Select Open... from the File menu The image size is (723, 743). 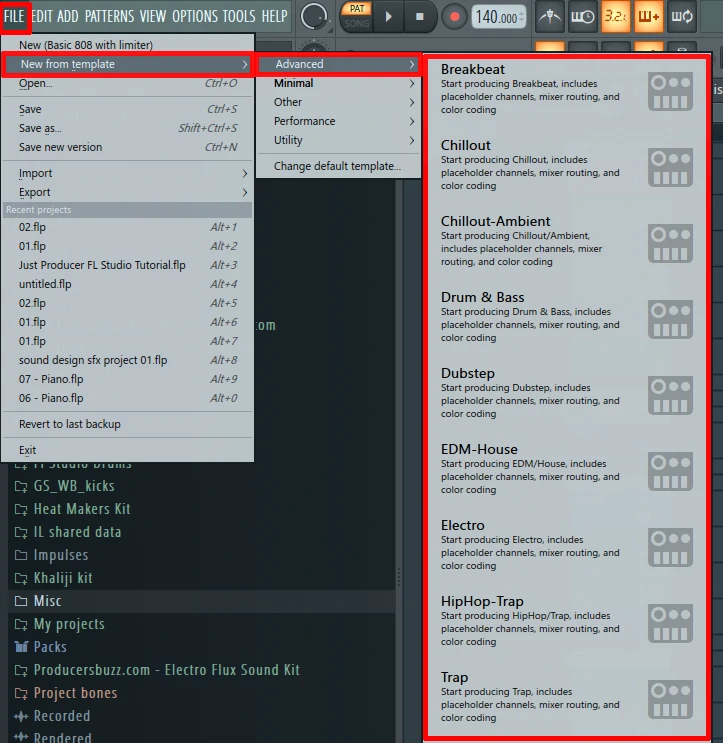(128, 83)
